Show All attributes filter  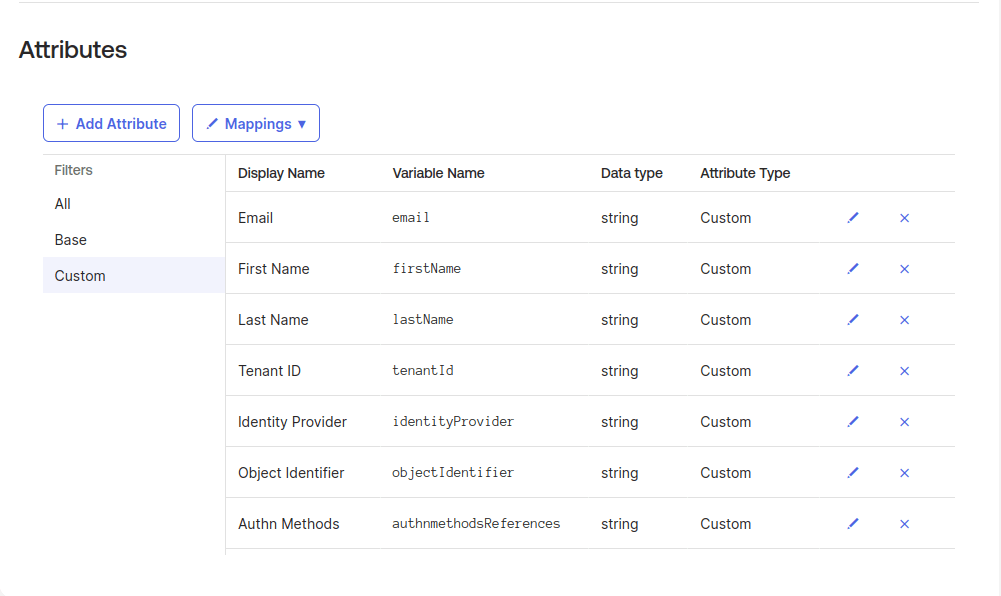(x=63, y=204)
